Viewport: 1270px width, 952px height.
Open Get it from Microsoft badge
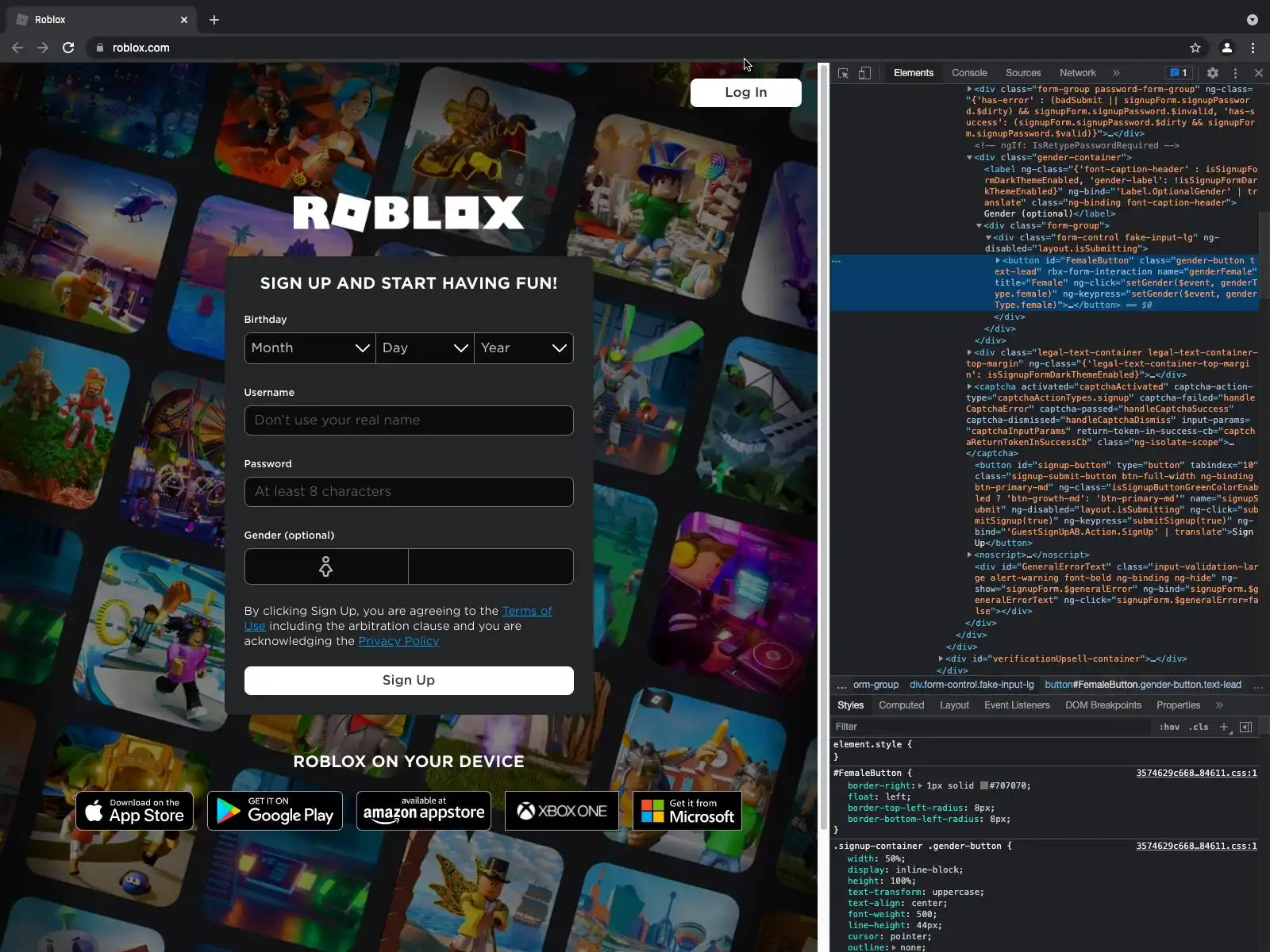point(687,811)
